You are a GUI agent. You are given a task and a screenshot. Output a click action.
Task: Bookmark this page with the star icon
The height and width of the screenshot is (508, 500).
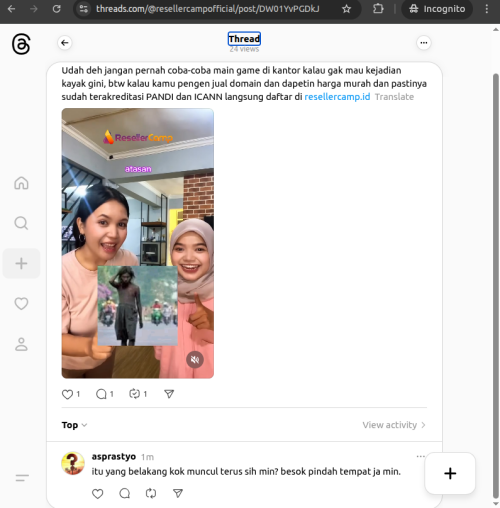(x=346, y=9)
